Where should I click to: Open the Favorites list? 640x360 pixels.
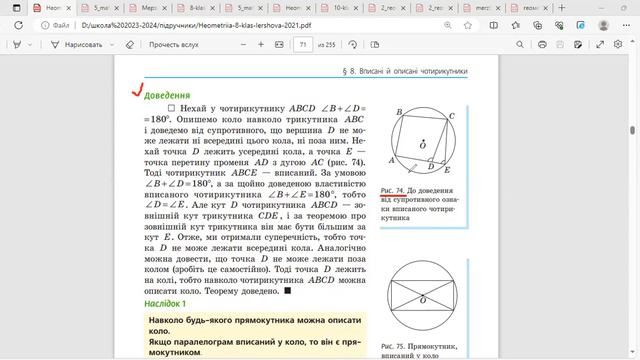(x=516, y=25)
